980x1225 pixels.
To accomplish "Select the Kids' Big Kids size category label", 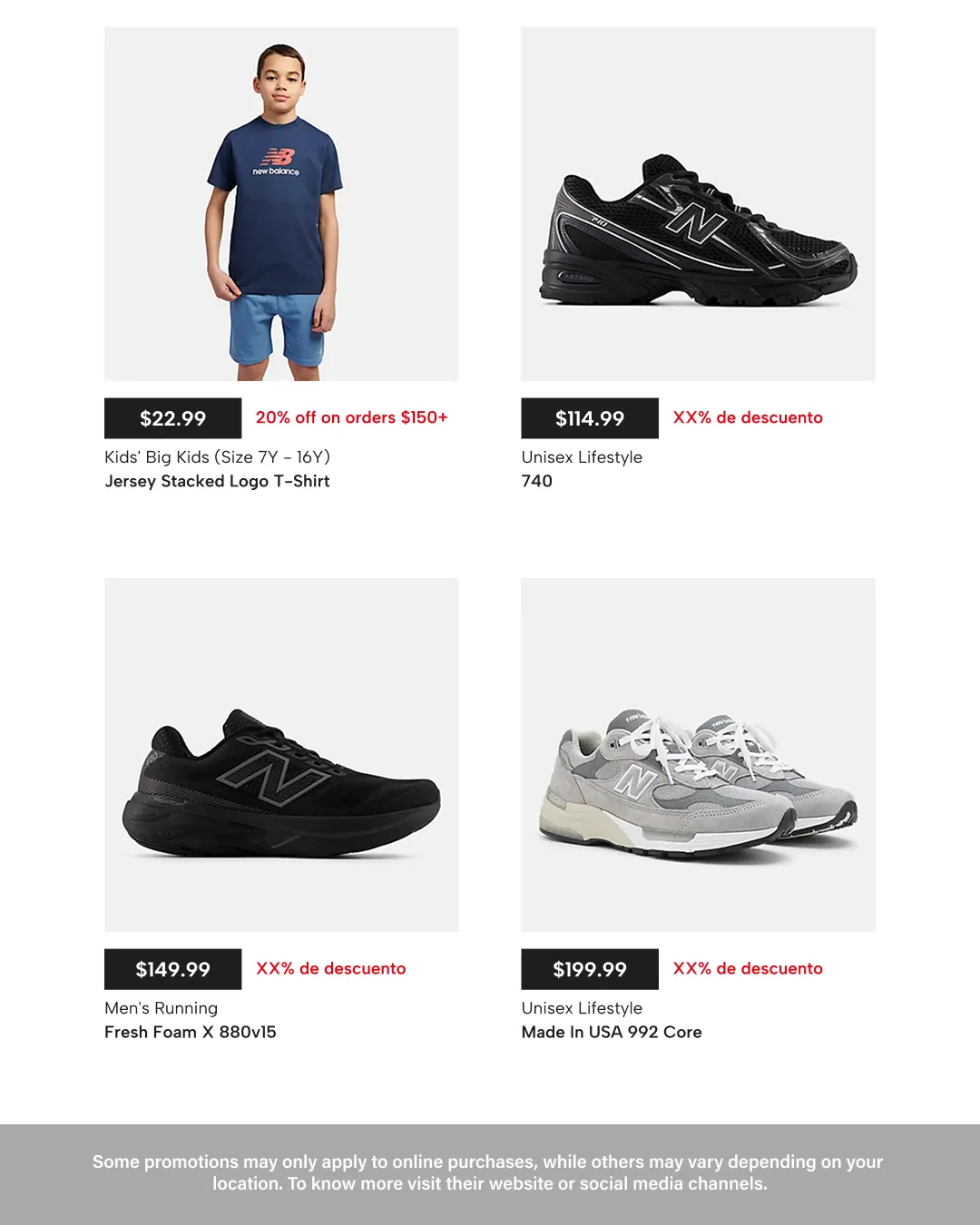I will [217, 457].
